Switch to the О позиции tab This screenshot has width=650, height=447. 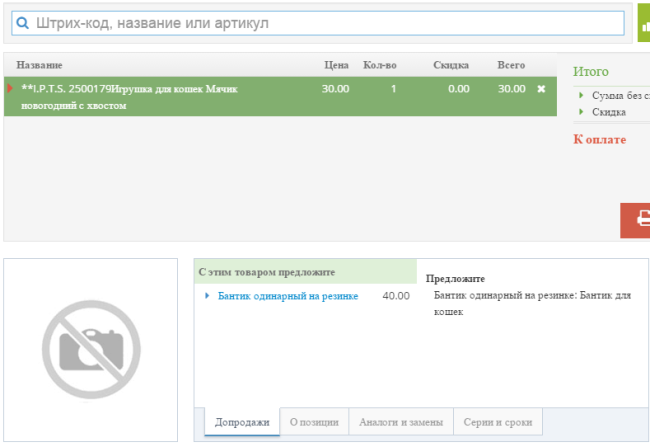tap(314, 422)
